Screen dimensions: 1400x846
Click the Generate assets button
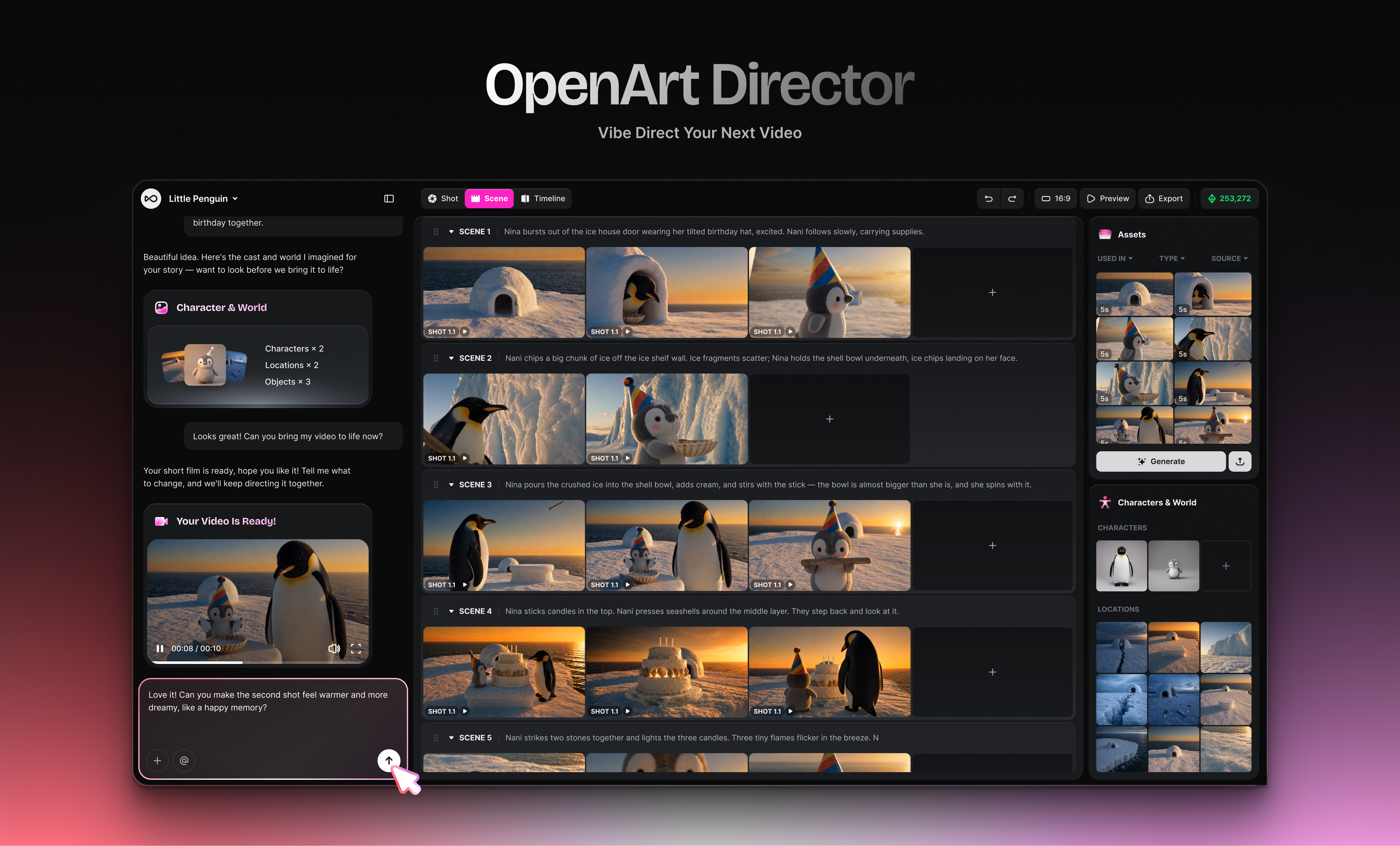click(x=1161, y=462)
